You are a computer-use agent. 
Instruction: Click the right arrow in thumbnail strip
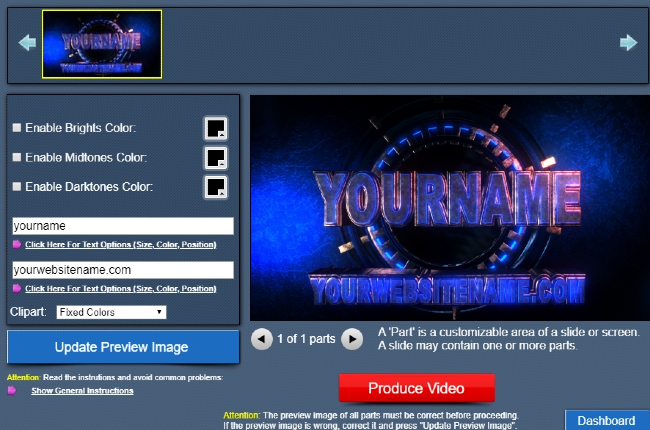click(x=628, y=42)
